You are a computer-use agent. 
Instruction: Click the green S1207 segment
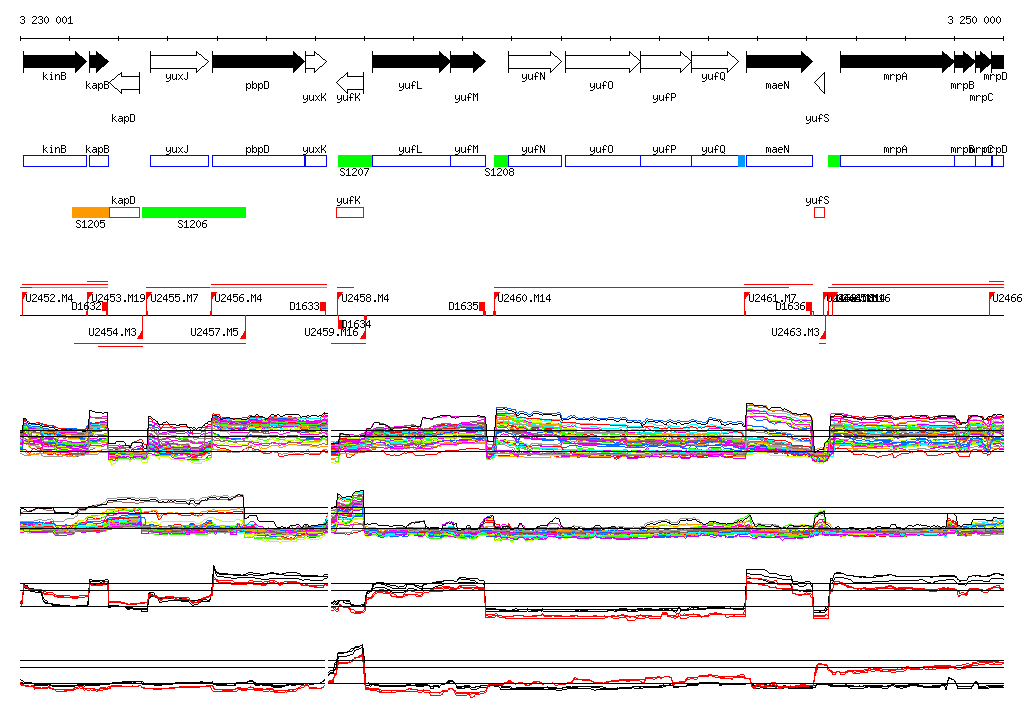[355, 161]
